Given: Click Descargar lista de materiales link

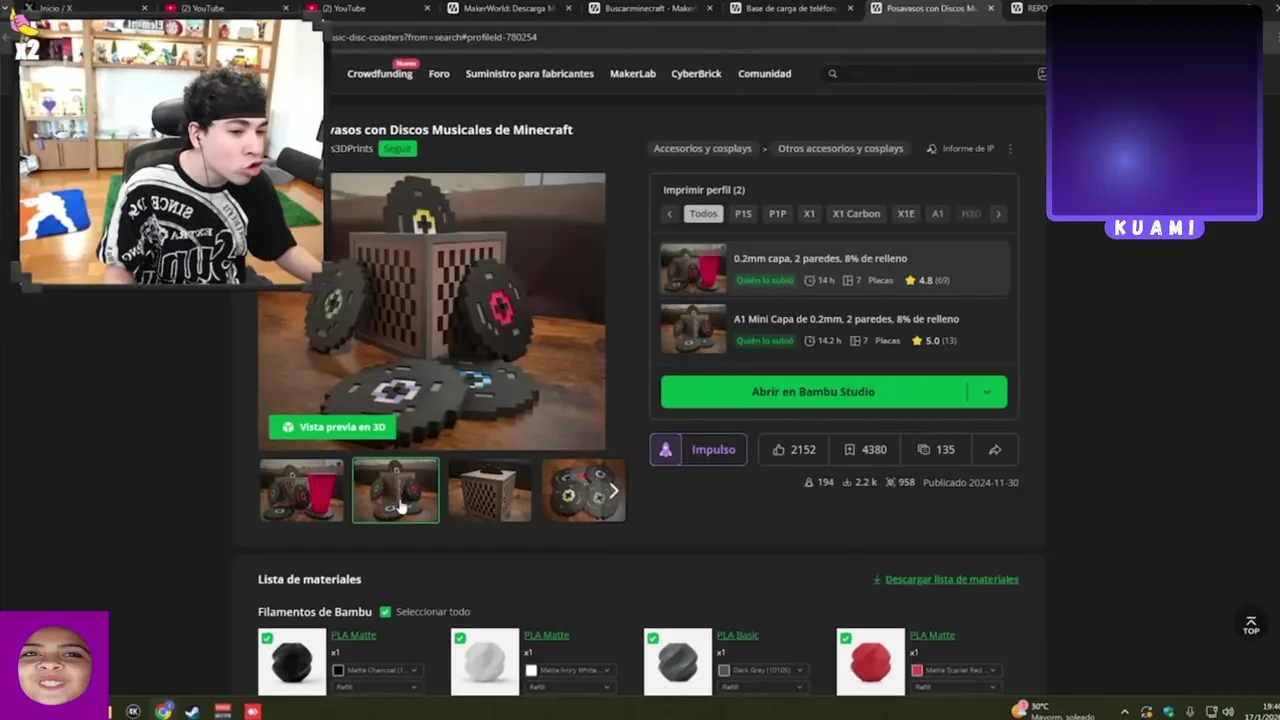Looking at the screenshot, I should (951, 580).
